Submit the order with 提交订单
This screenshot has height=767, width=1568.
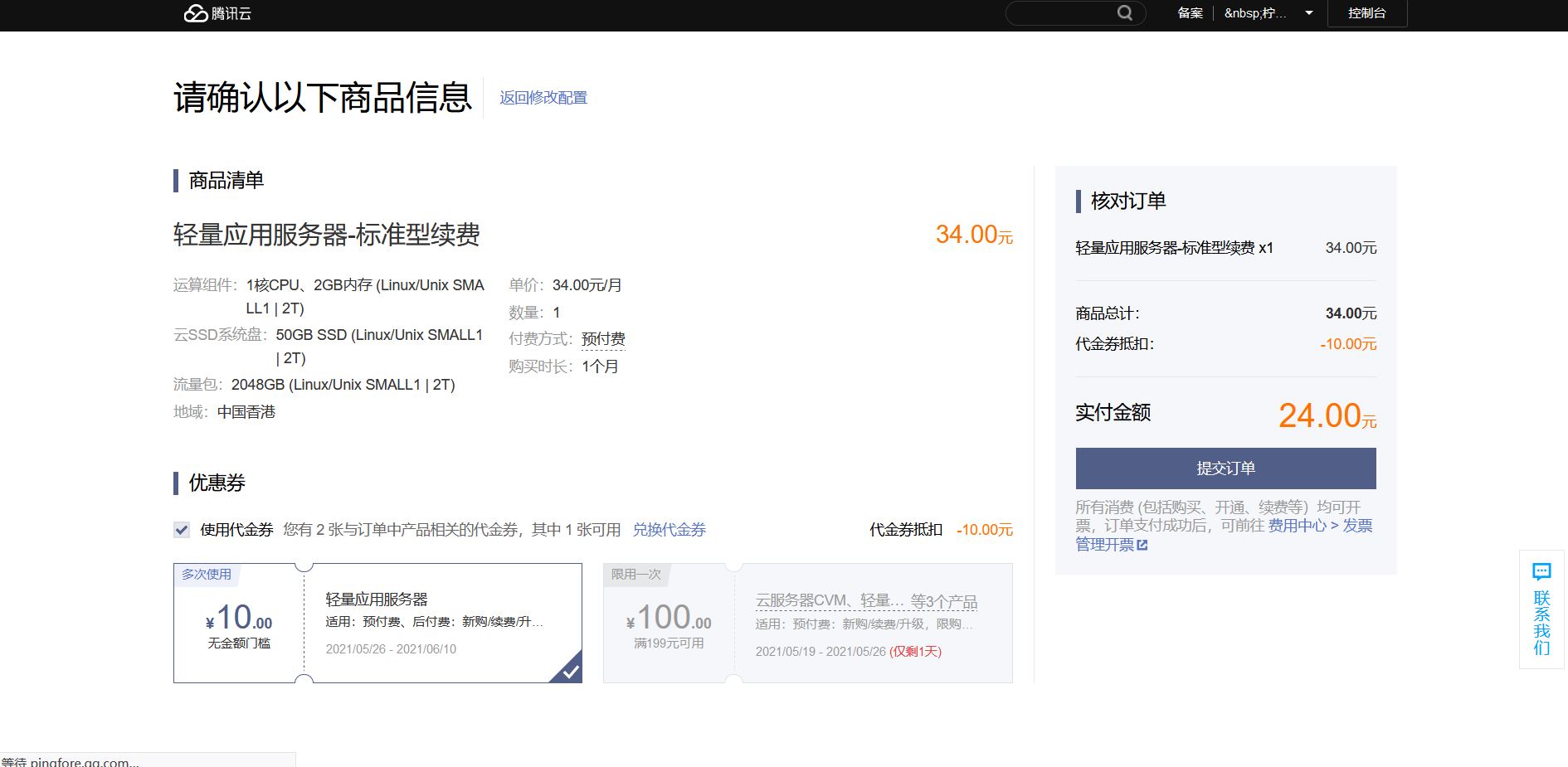[1225, 468]
